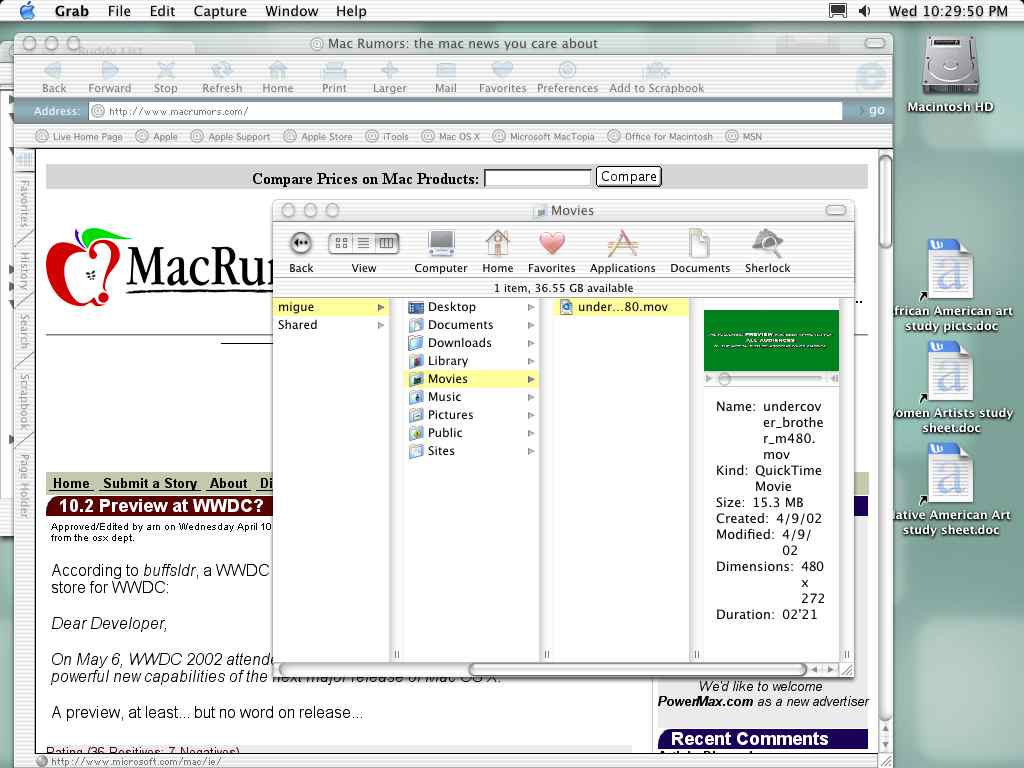The width and height of the screenshot is (1024, 768).
Task: Select the Downloads folder
Action: pos(471,343)
